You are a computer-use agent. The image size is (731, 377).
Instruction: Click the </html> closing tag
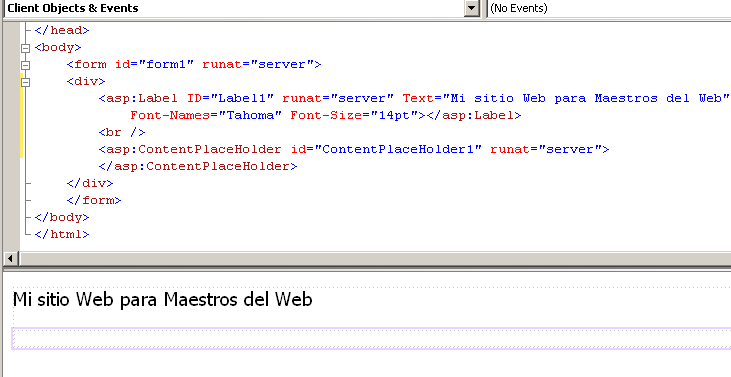62,234
